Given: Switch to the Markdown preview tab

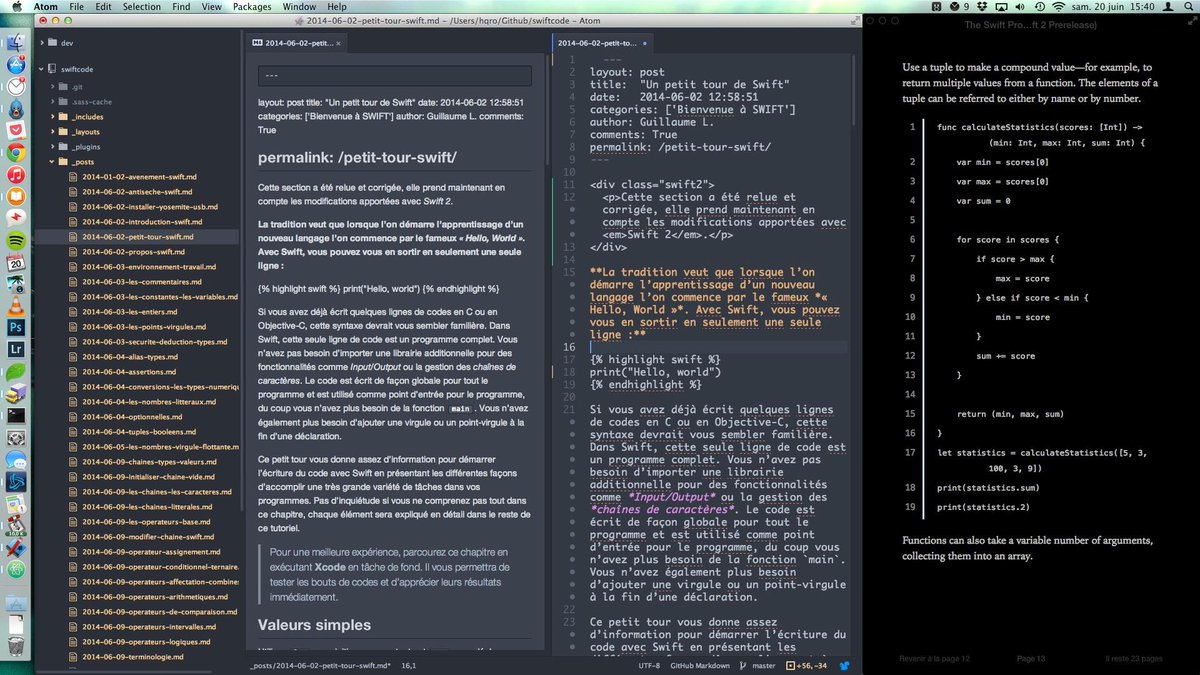Looking at the screenshot, I should (x=296, y=44).
